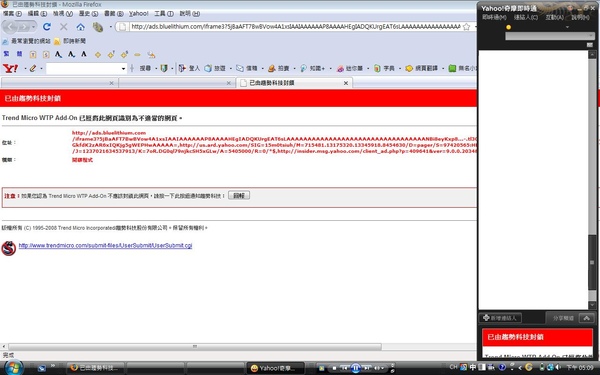Open the 檔案 (F) menu
This screenshot has height=375, width=600.
point(12,13)
